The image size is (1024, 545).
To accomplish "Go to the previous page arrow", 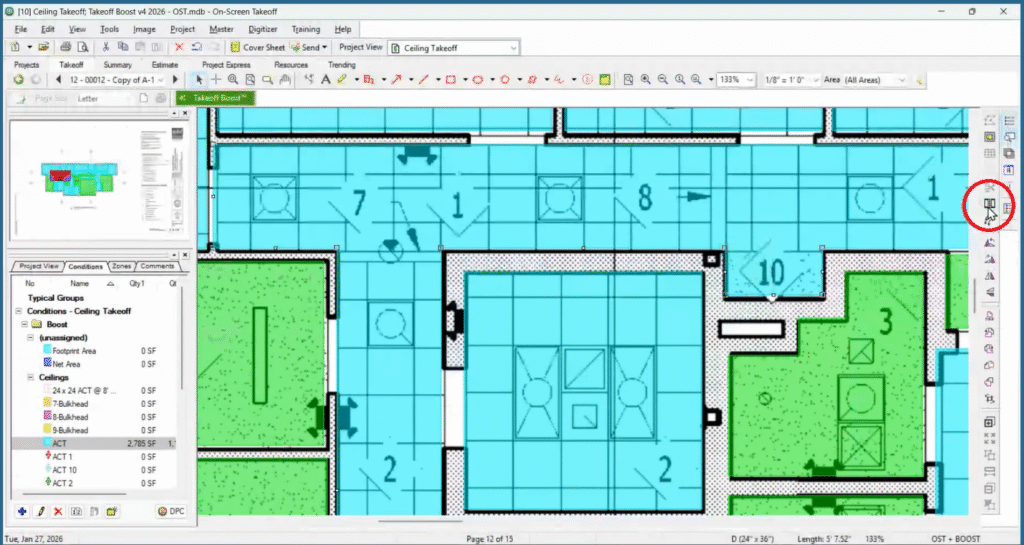I will 59,80.
